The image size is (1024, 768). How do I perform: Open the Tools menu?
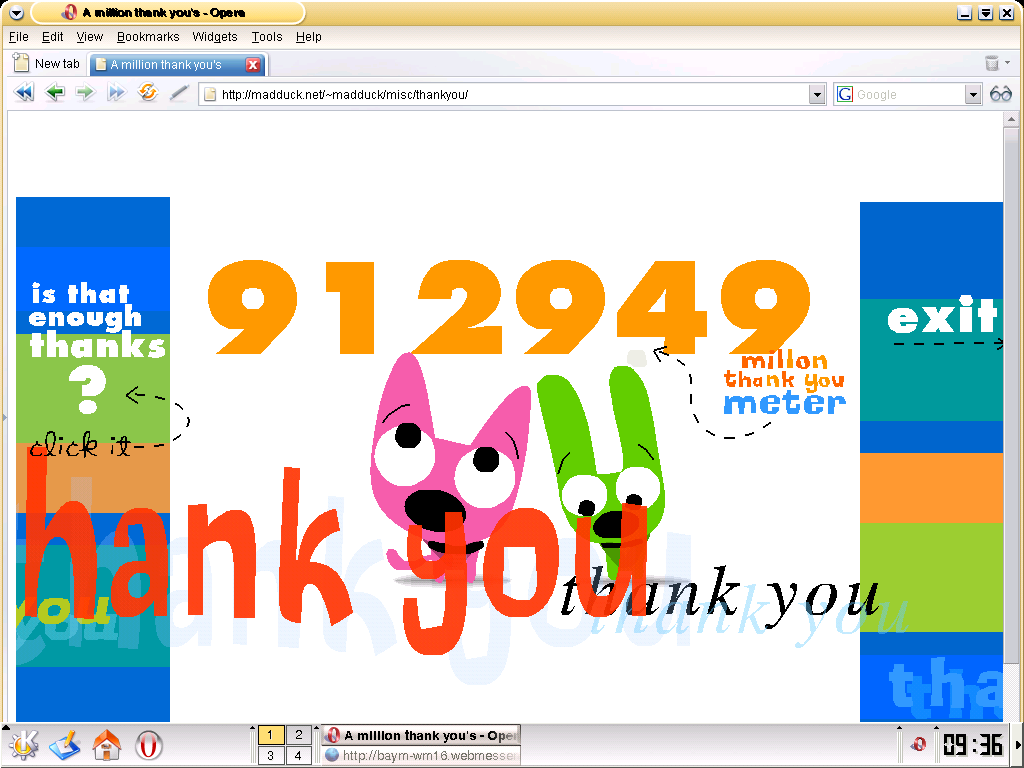266,37
